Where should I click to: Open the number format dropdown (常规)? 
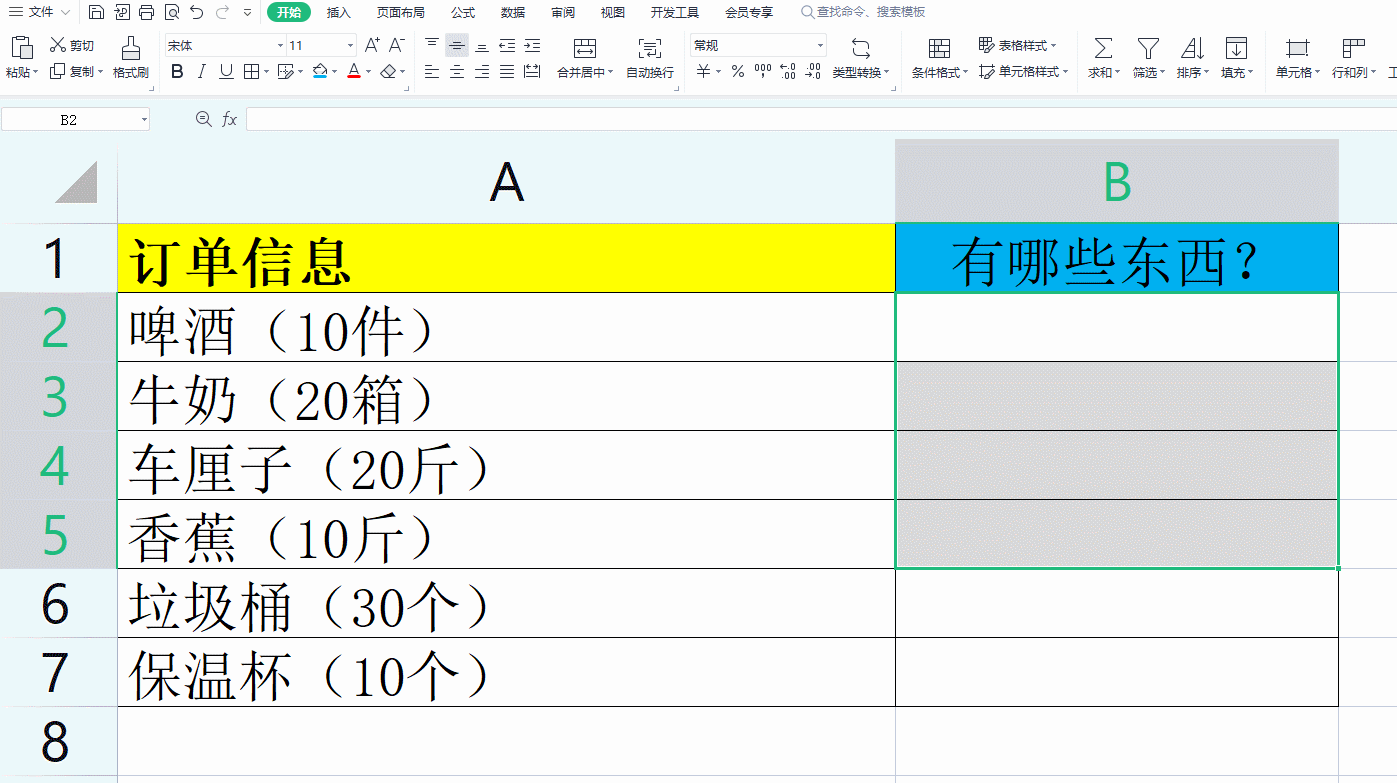click(821, 46)
